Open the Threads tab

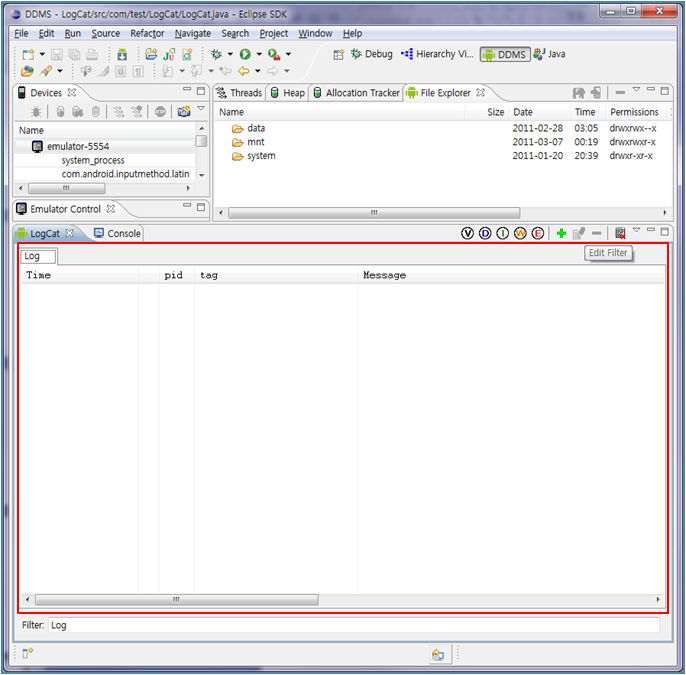pos(240,93)
